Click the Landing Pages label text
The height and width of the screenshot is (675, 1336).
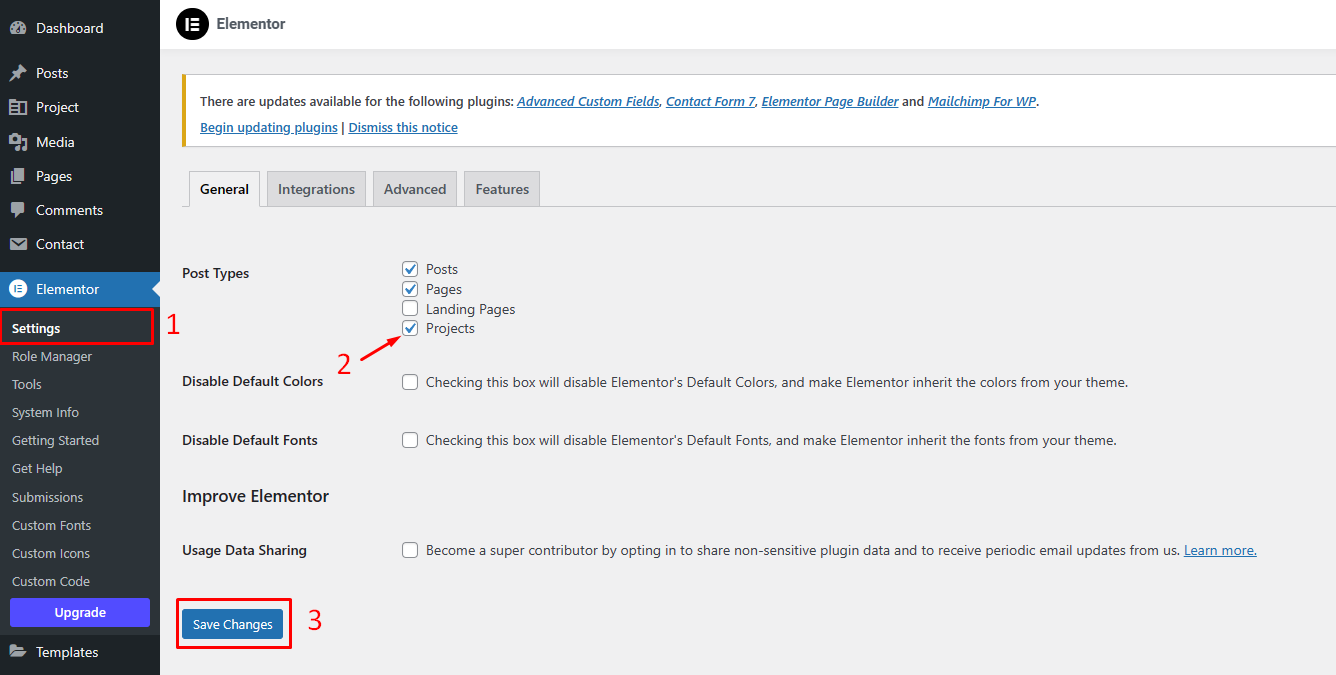470,309
